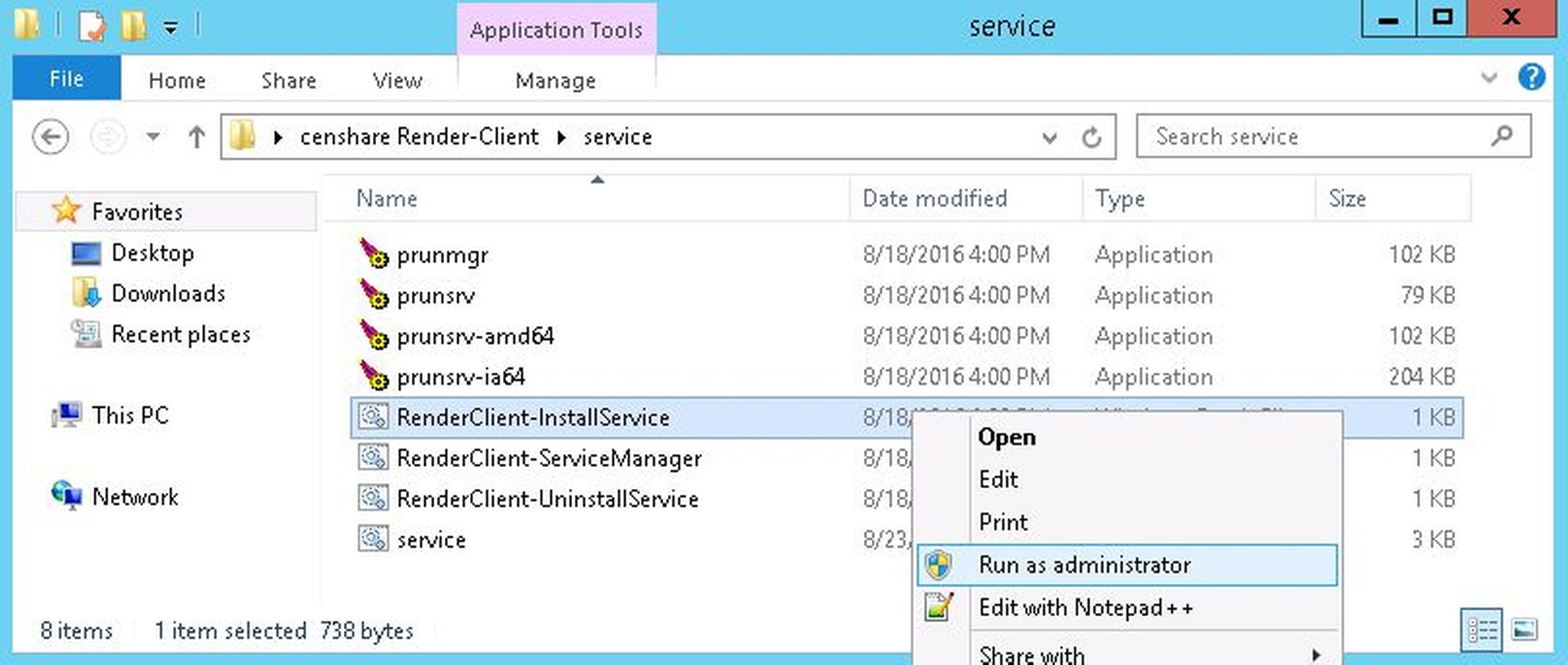This screenshot has width=1568, height=665.
Task: Refresh the current folder view
Action: tap(1091, 138)
